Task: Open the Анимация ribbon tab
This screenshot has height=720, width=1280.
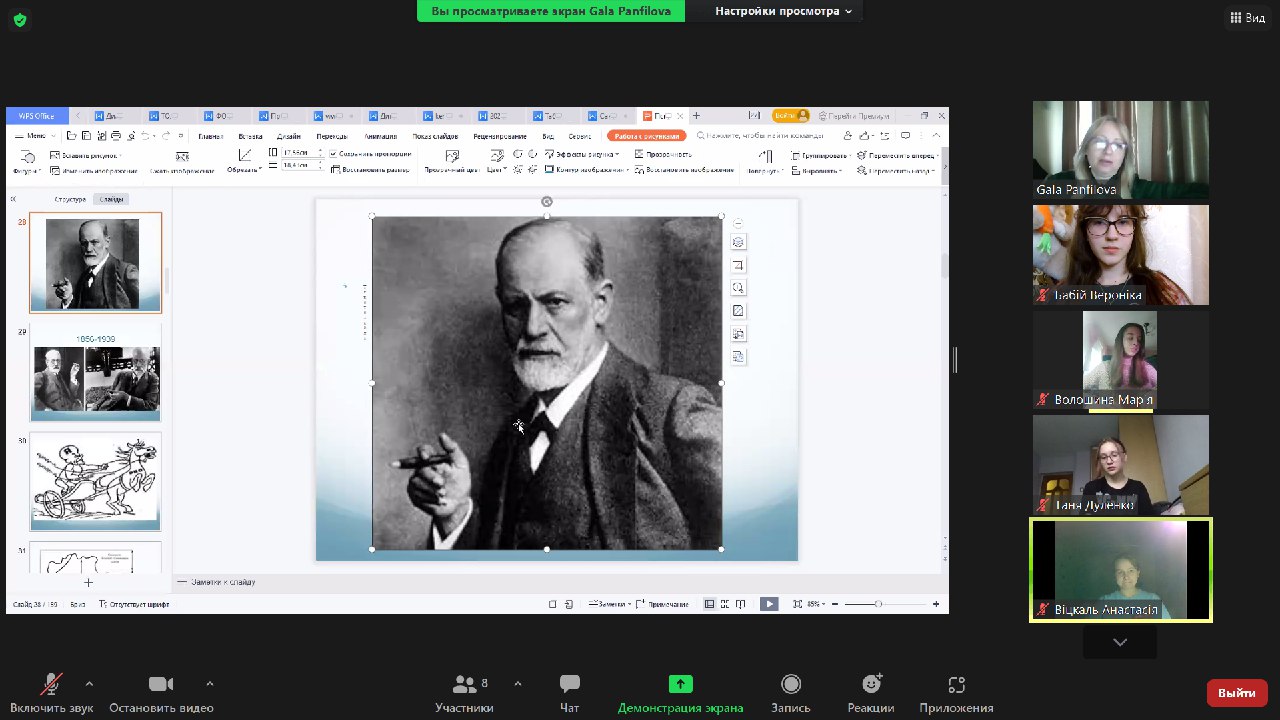Action: [x=381, y=136]
